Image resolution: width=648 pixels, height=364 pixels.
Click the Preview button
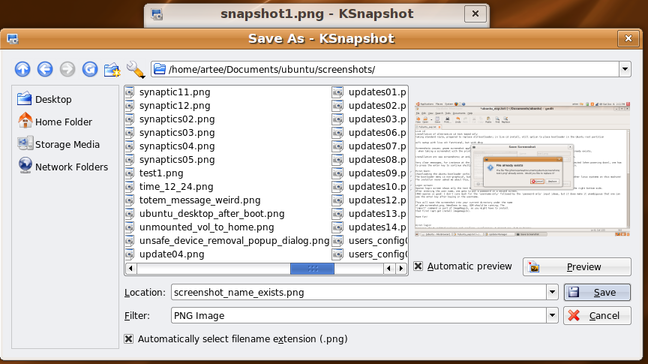(x=577, y=267)
